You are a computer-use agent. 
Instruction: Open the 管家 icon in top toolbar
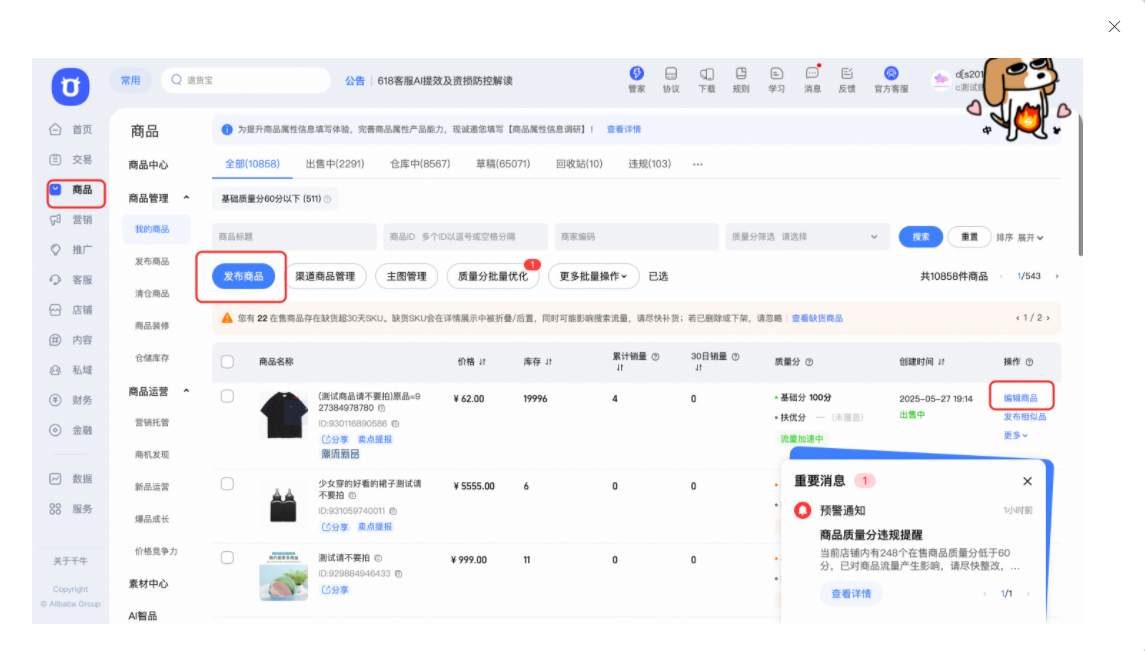pos(636,79)
